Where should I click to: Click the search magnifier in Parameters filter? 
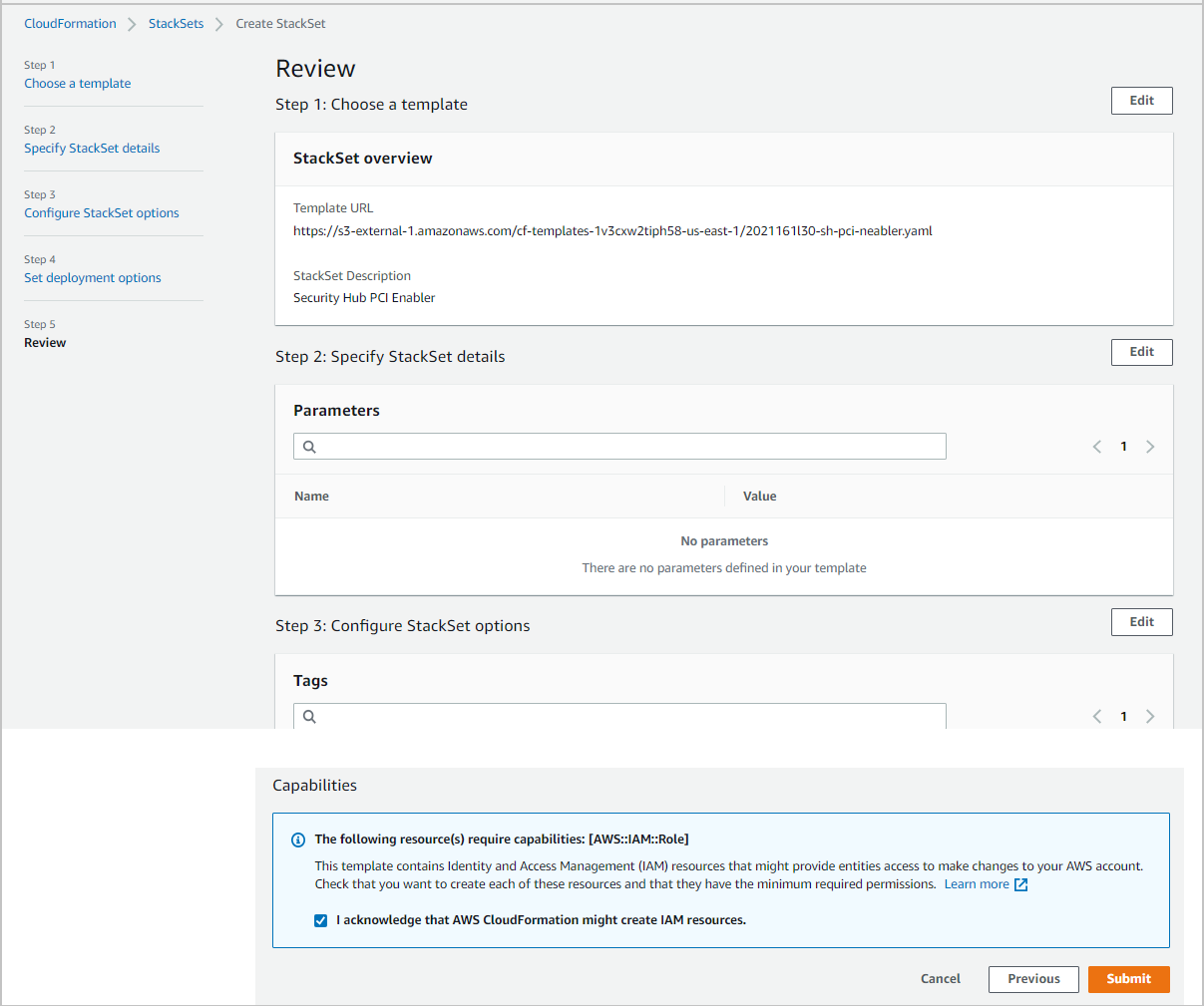tap(309, 446)
